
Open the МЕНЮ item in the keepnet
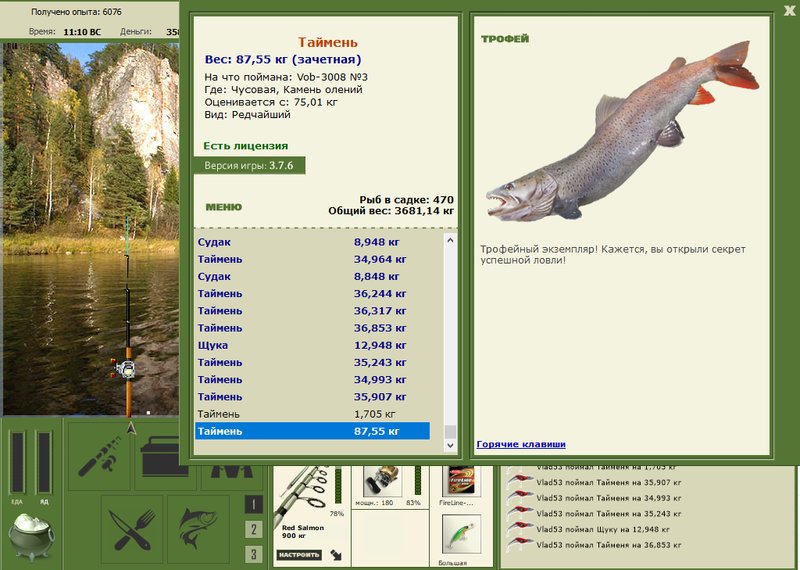[x=223, y=207]
